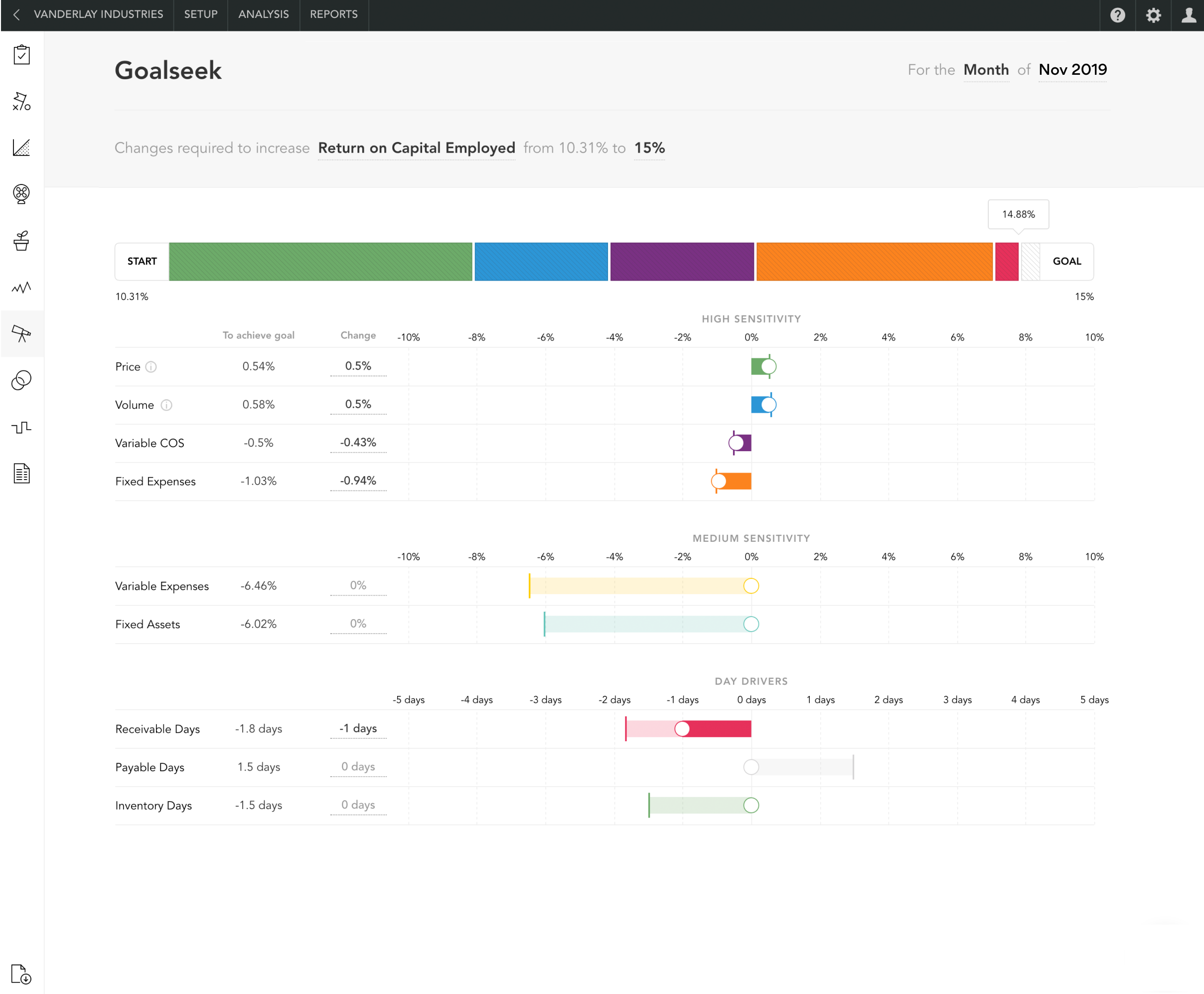Click the grey Payable Days slider handle
The image size is (1204, 994).
pyautogui.click(x=752, y=767)
